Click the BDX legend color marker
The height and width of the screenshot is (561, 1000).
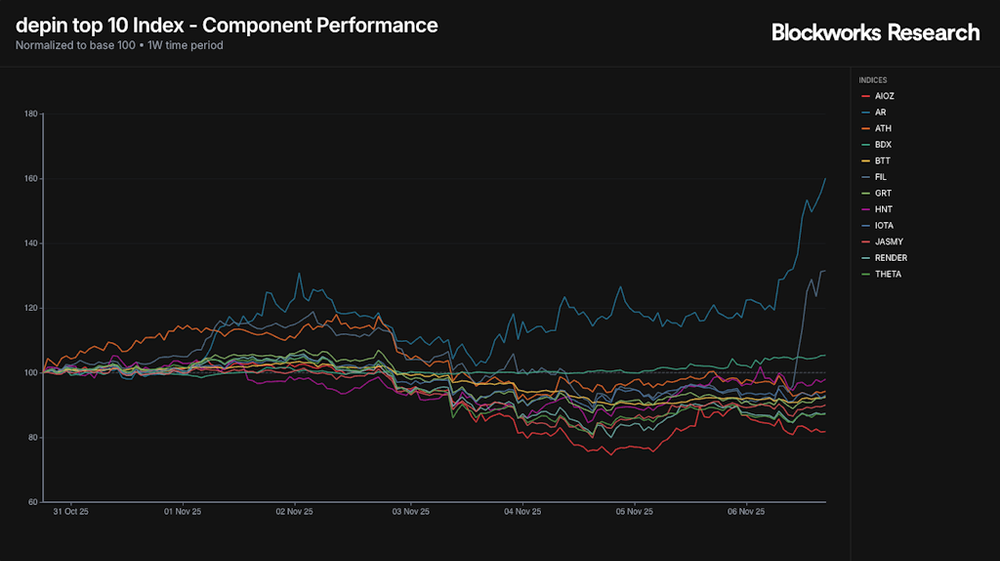tap(865, 145)
